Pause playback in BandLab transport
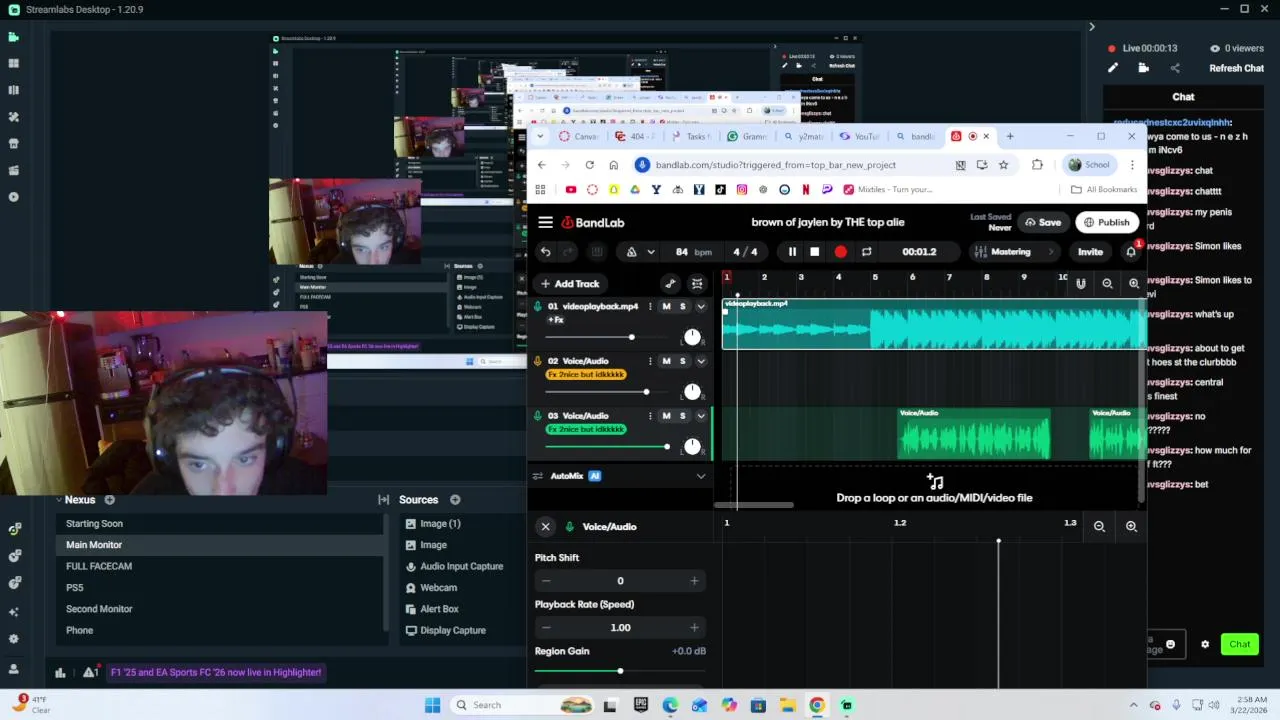The width and height of the screenshot is (1280, 720). point(792,252)
